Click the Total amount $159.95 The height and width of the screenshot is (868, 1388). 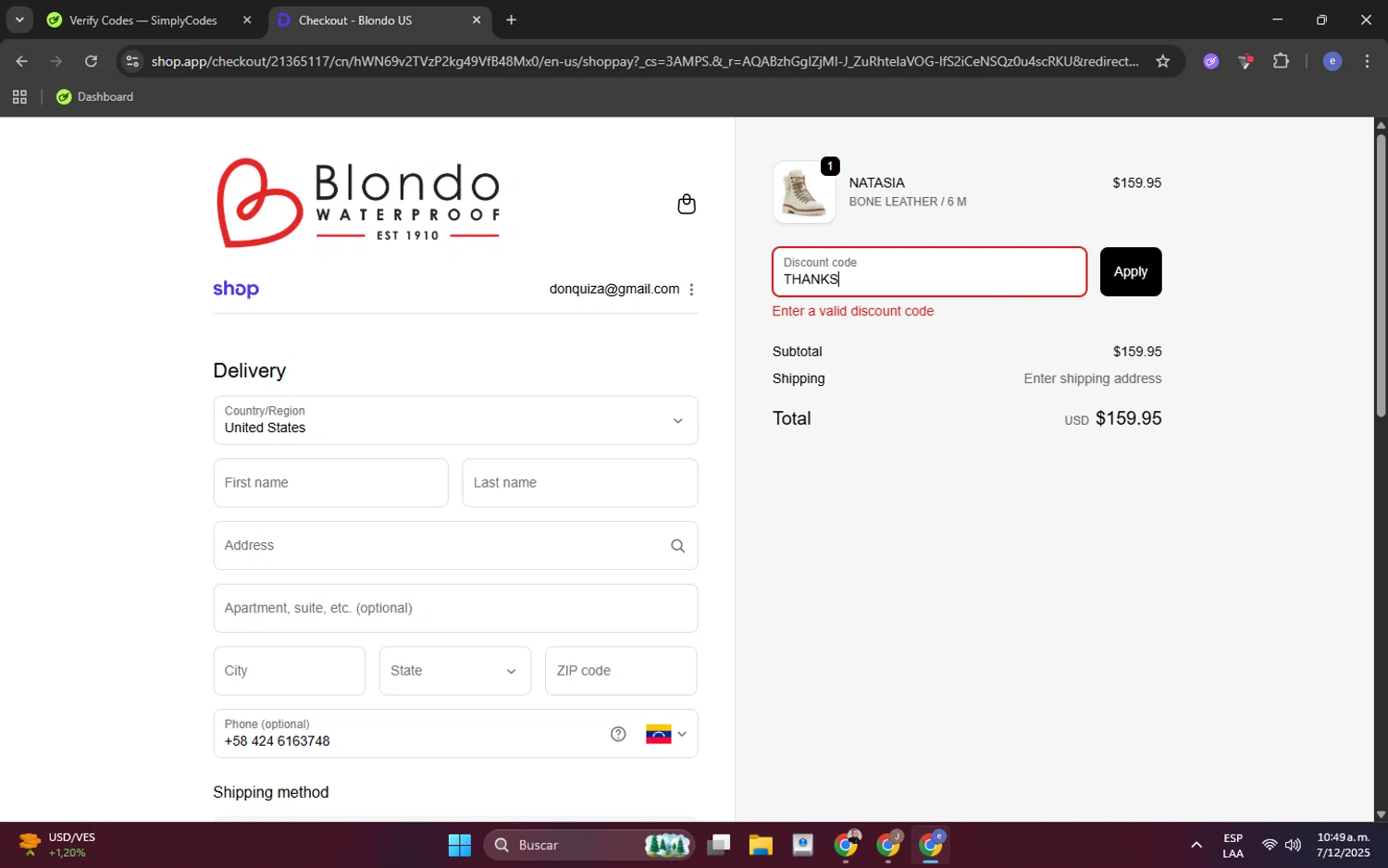[x=1128, y=418]
